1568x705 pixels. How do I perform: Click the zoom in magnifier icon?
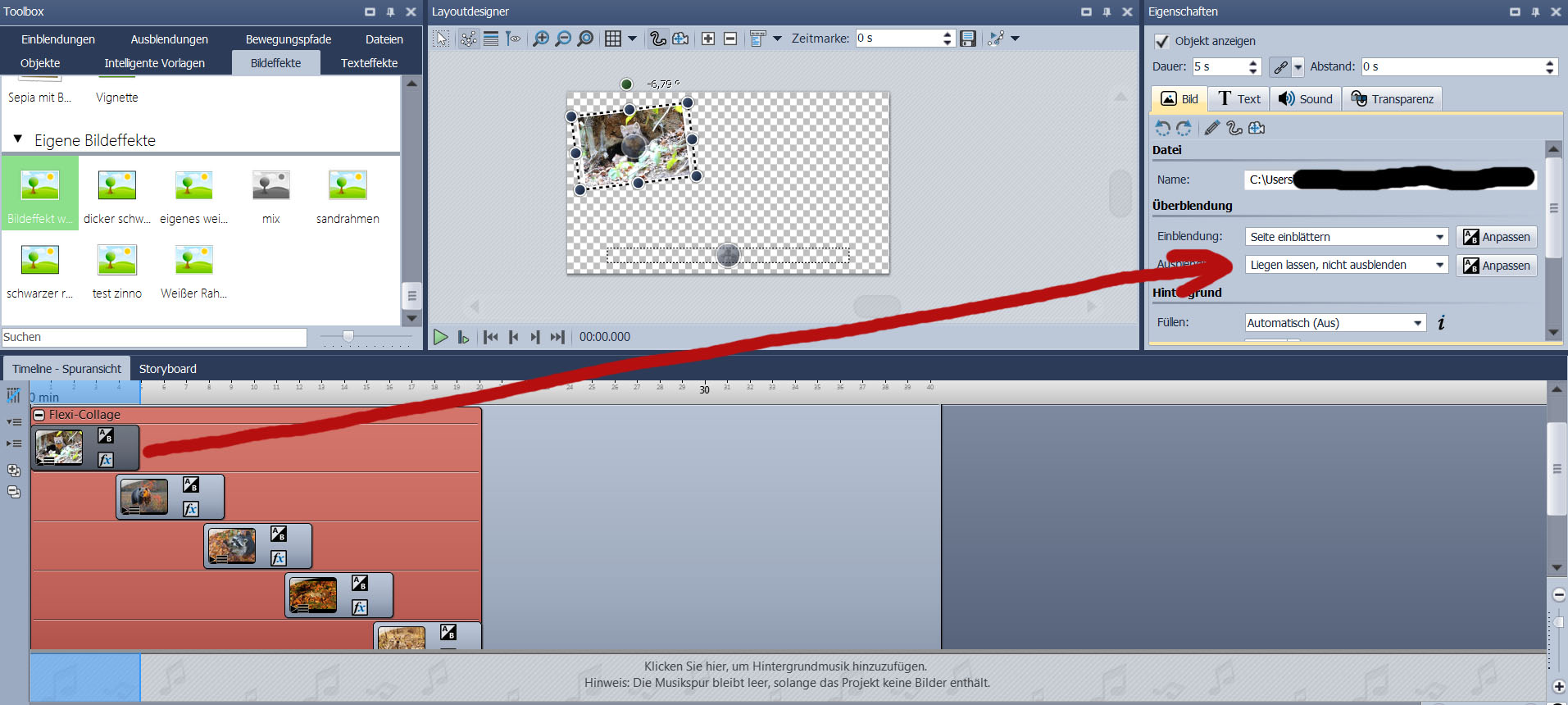tap(540, 39)
